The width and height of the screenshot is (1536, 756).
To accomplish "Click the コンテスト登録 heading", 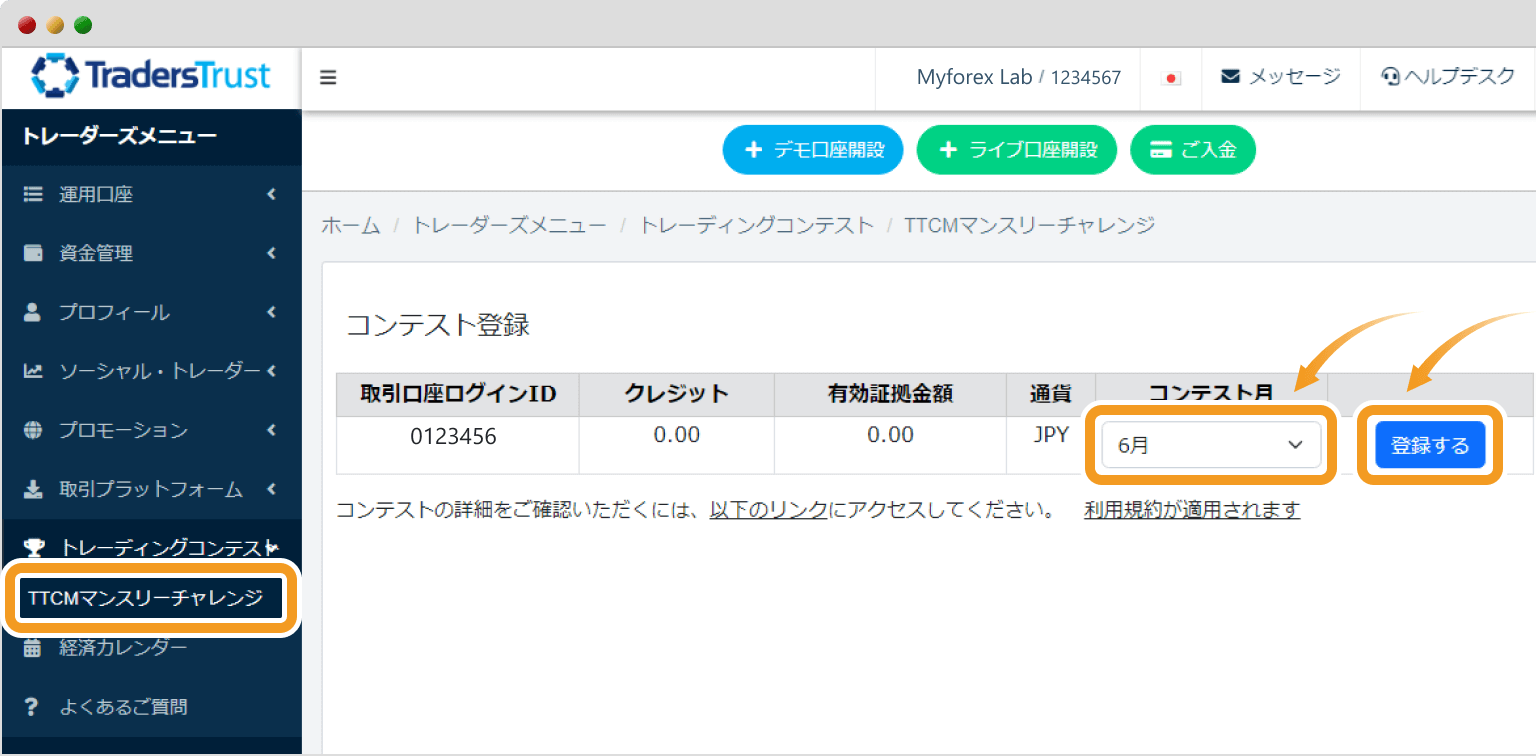I will [x=437, y=325].
